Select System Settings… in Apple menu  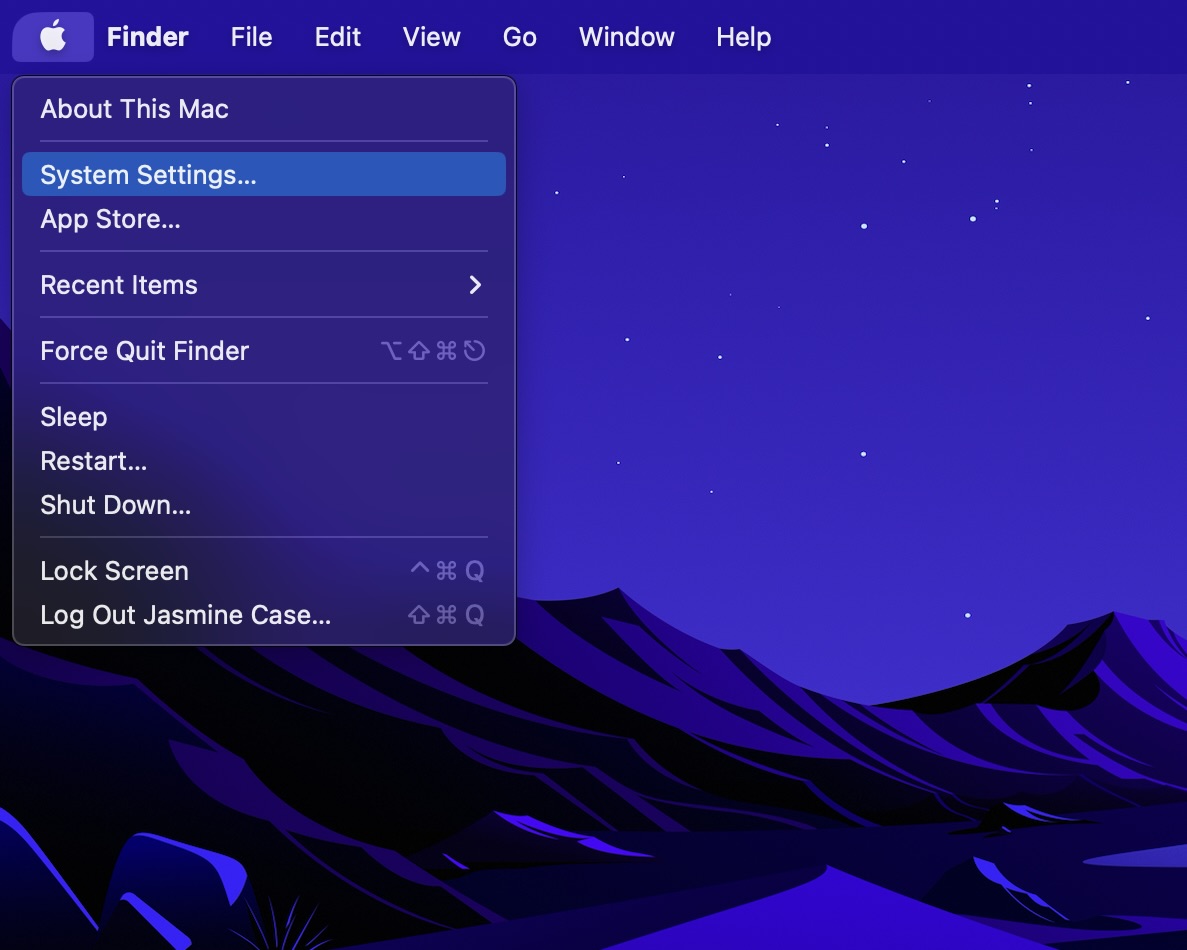pyautogui.click(x=263, y=174)
